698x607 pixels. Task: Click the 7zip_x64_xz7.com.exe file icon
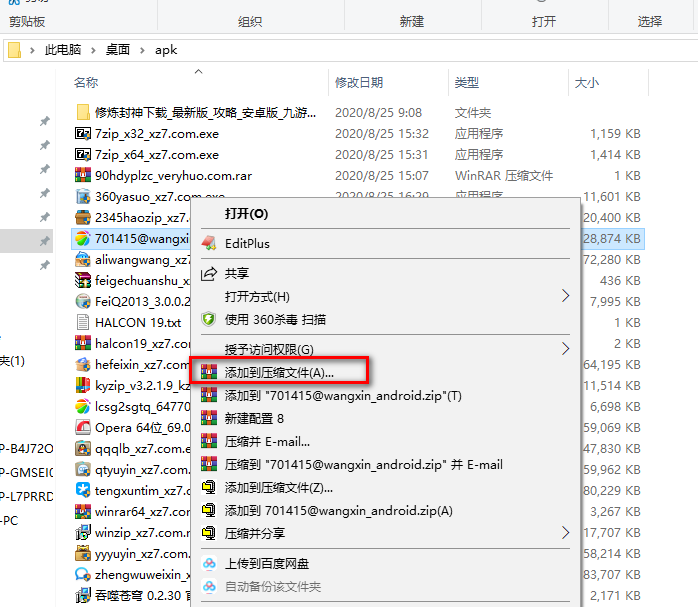click(x=83, y=154)
